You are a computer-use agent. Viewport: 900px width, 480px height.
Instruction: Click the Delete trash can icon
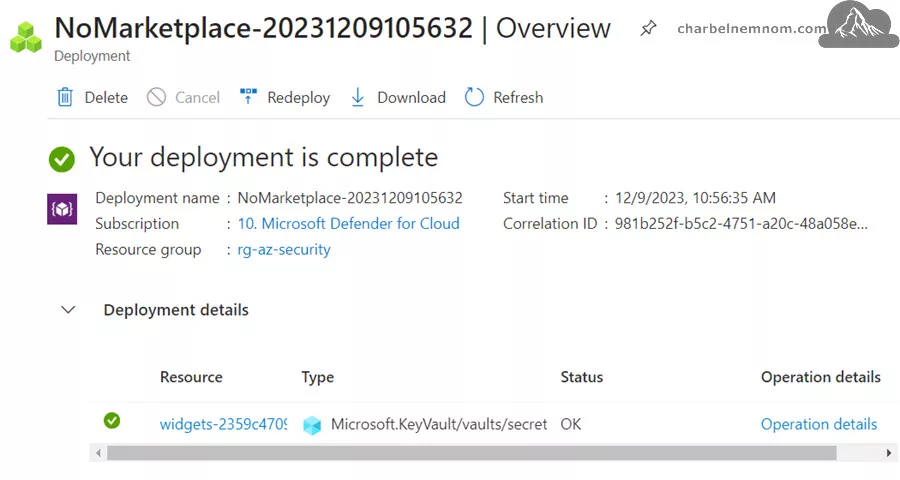click(65, 97)
